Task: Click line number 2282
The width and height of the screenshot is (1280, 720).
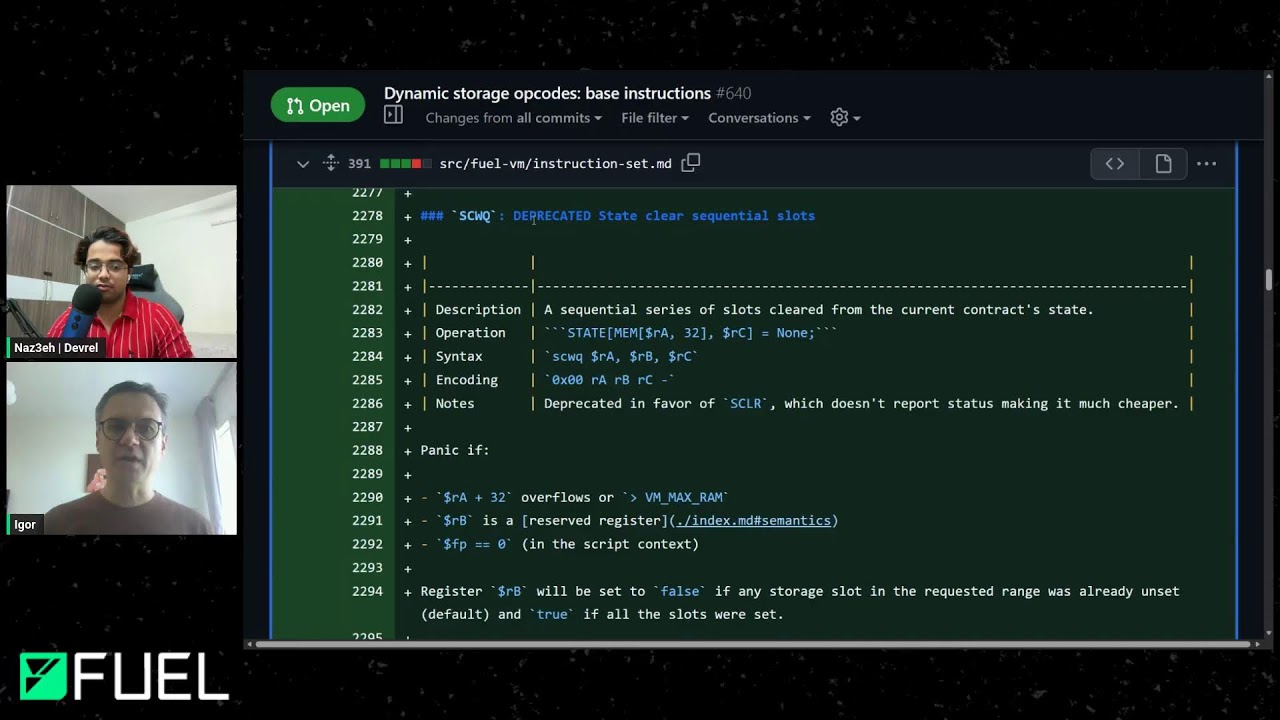Action: pos(367,310)
